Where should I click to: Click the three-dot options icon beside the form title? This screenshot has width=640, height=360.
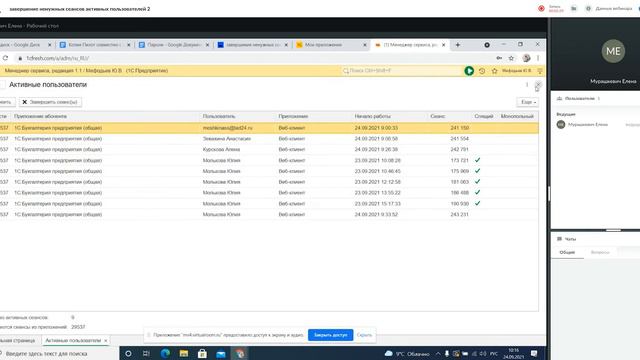527,84
